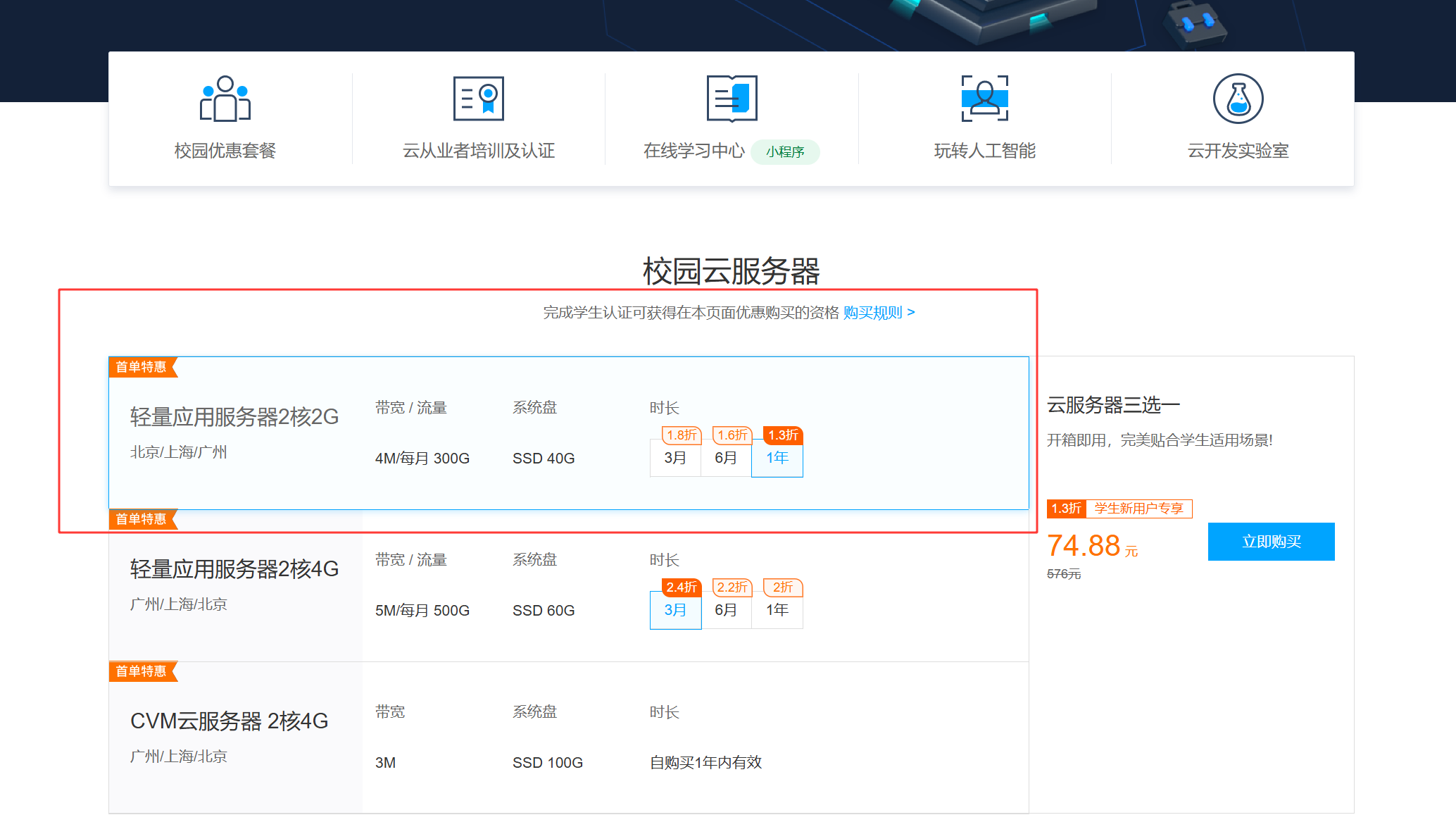Click the 云服务器三选一 heading
The width and height of the screenshot is (1456, 834).
point(1113,405)
